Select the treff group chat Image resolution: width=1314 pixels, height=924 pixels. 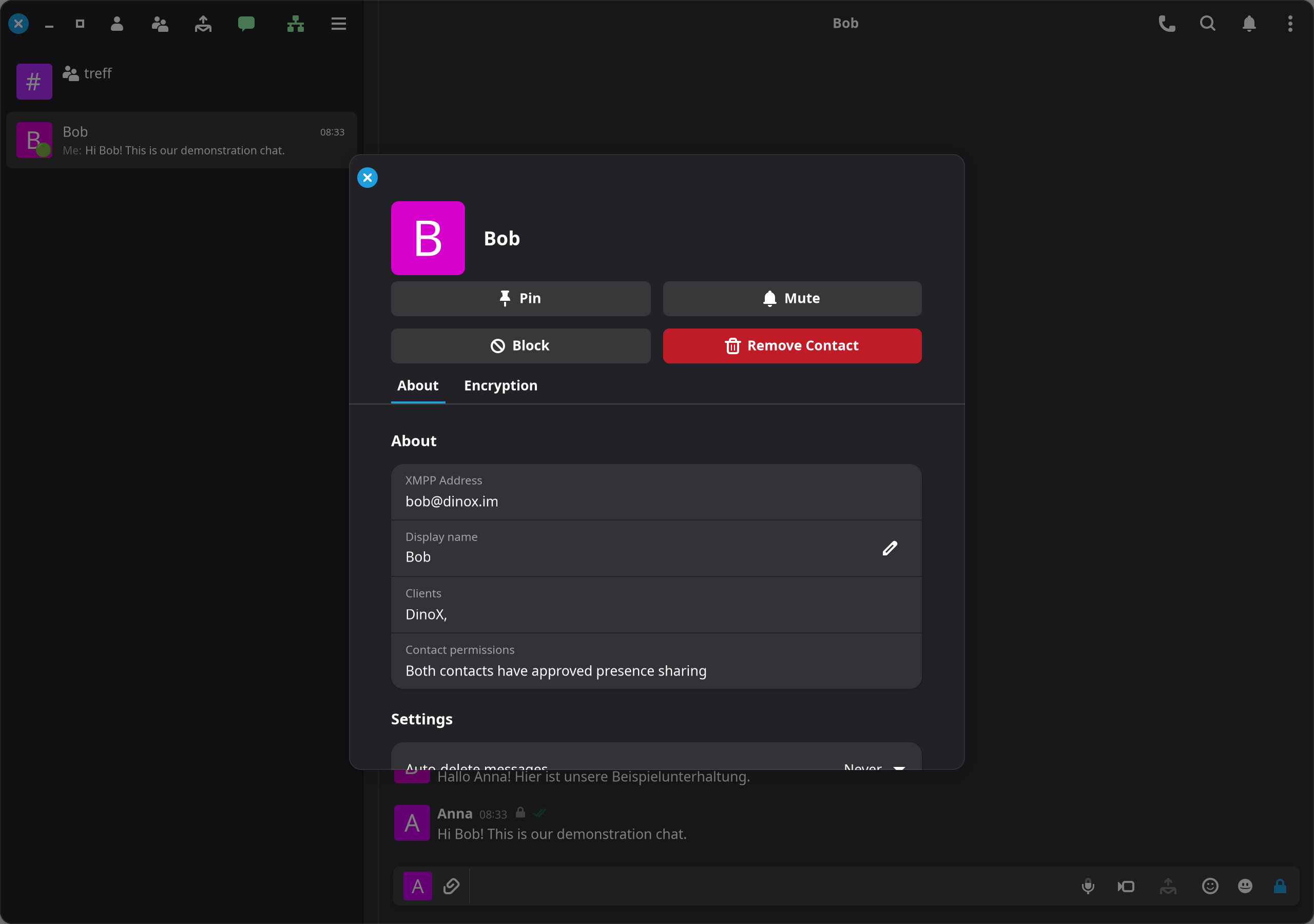[x=181, y=81]
